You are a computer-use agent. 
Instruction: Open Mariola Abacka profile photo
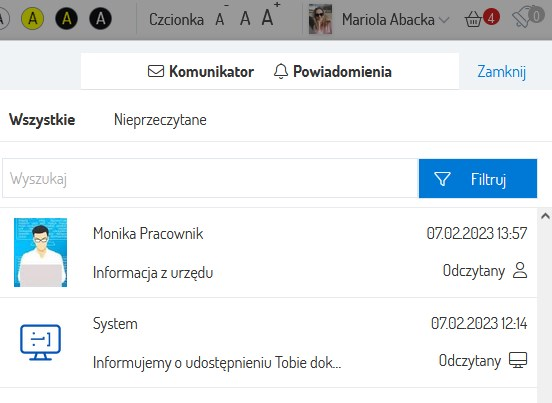click(320, 19)
